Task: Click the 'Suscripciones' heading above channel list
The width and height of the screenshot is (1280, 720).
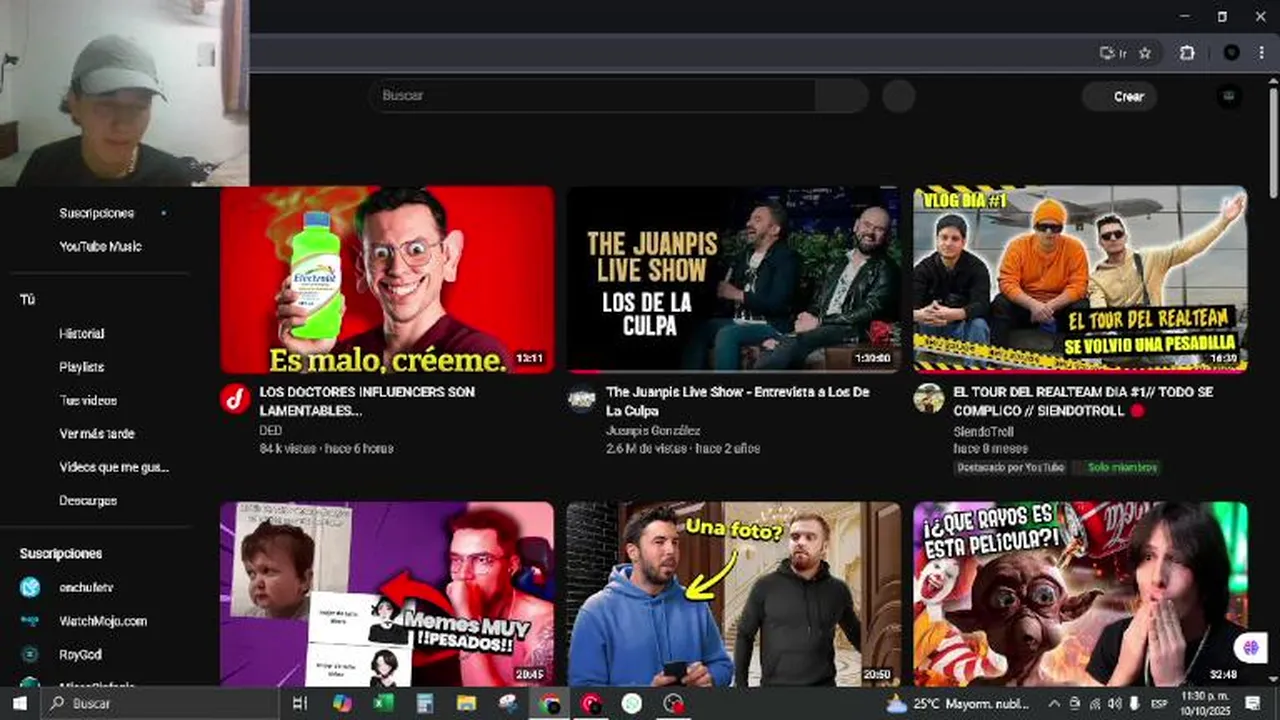Action: 61,553
